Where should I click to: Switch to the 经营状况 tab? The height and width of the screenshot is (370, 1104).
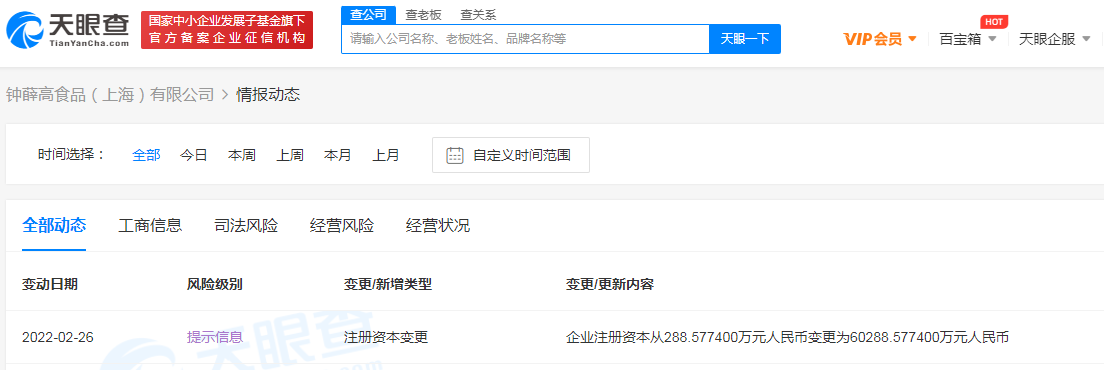coord(438,226)
